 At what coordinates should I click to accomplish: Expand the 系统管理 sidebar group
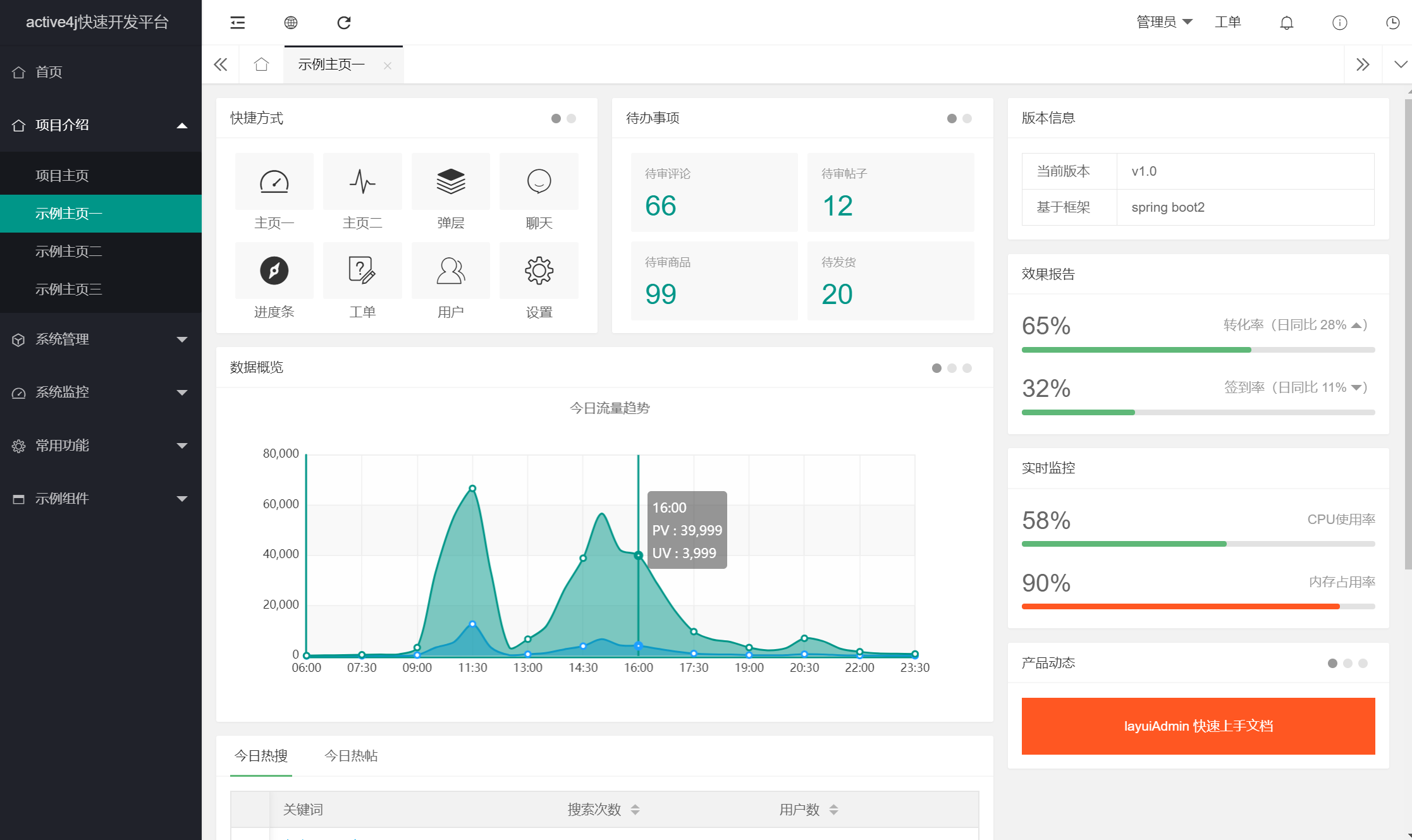101,339
